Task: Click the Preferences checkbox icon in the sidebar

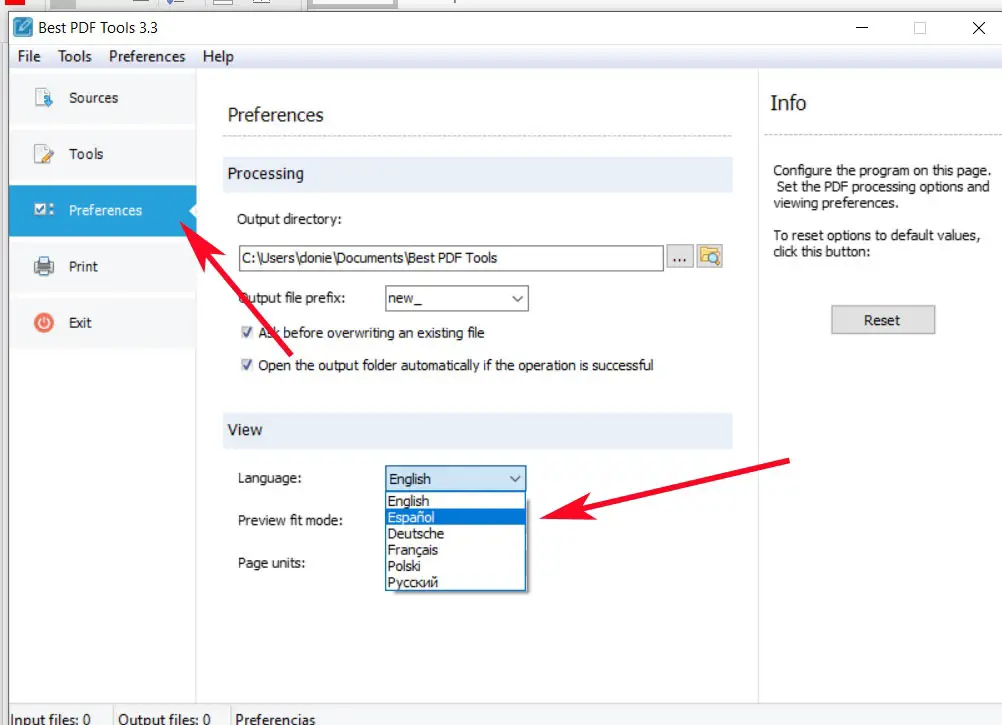Action: tap(43, 210)
